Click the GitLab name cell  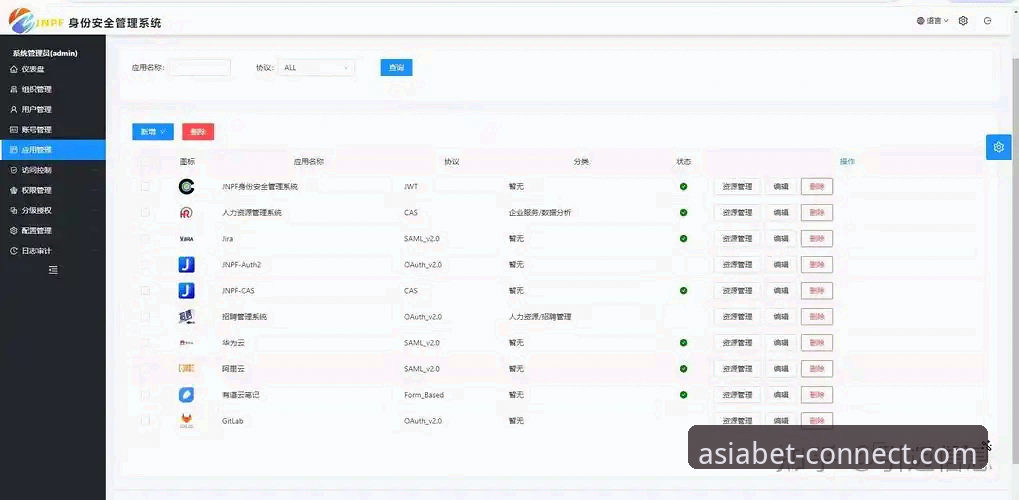(x=232, y=421)
